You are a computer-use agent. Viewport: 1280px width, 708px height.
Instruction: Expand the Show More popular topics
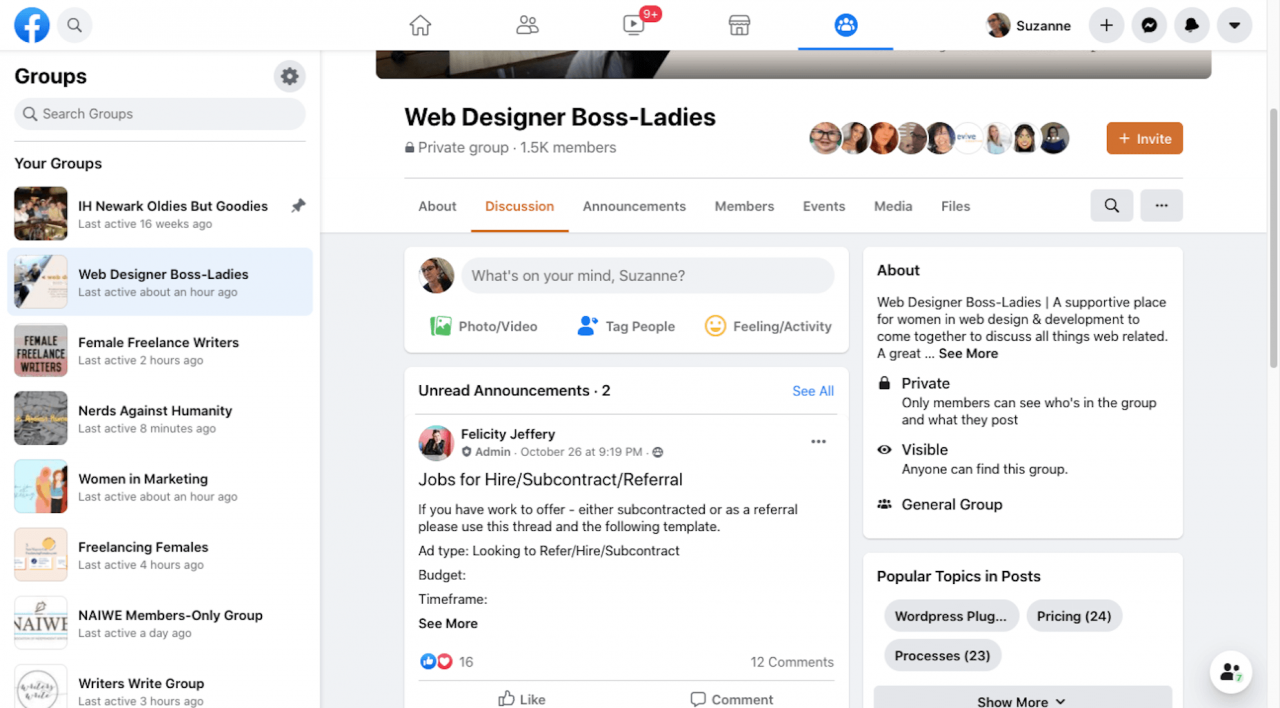coord(1021,699)
